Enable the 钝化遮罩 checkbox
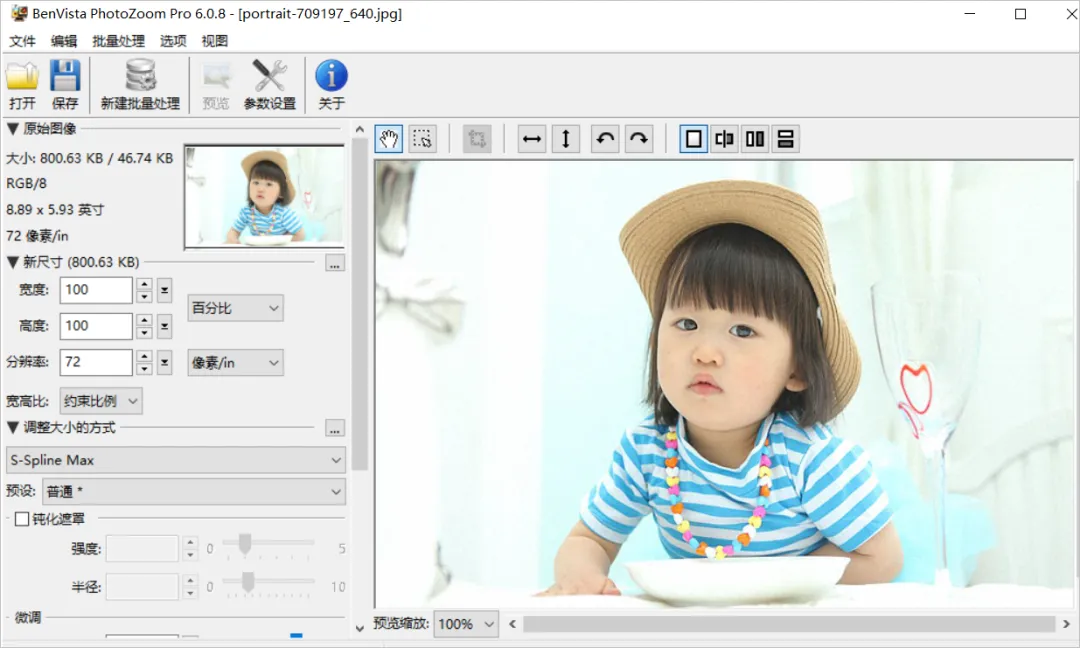This screenshot has width=1080, height=648. click(x=22, y=518)
